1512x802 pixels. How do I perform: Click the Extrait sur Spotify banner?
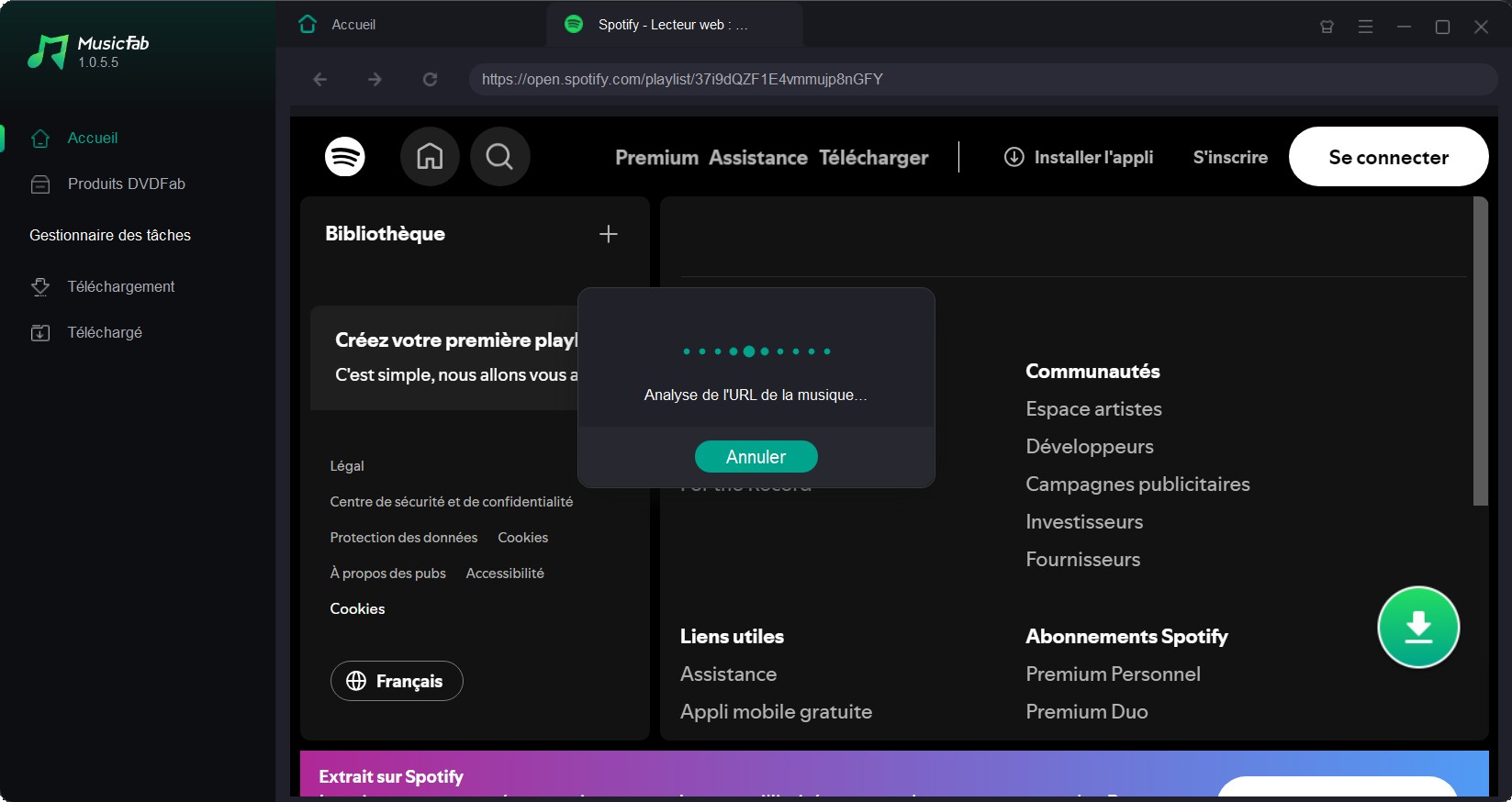click(x=894, y=774)
